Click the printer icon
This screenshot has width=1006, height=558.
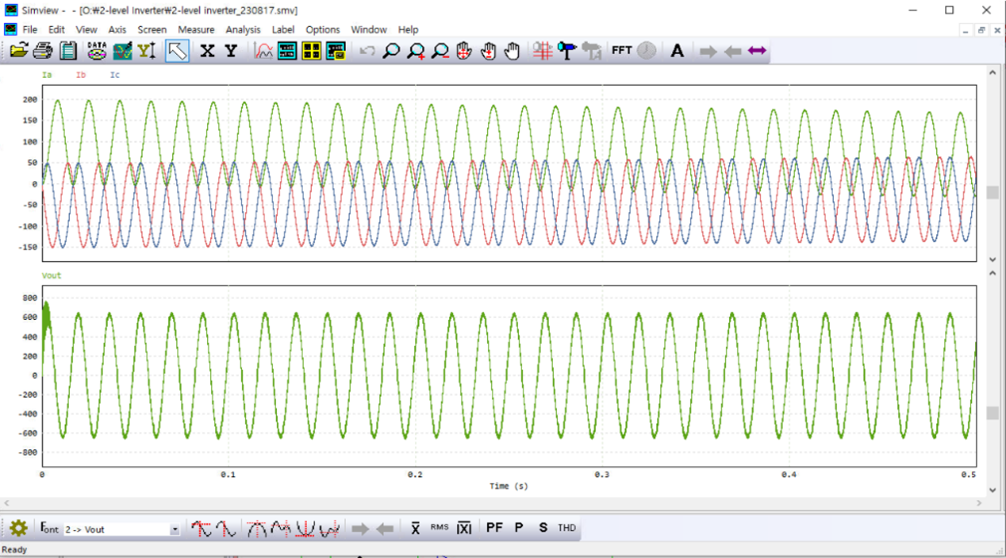43,50
